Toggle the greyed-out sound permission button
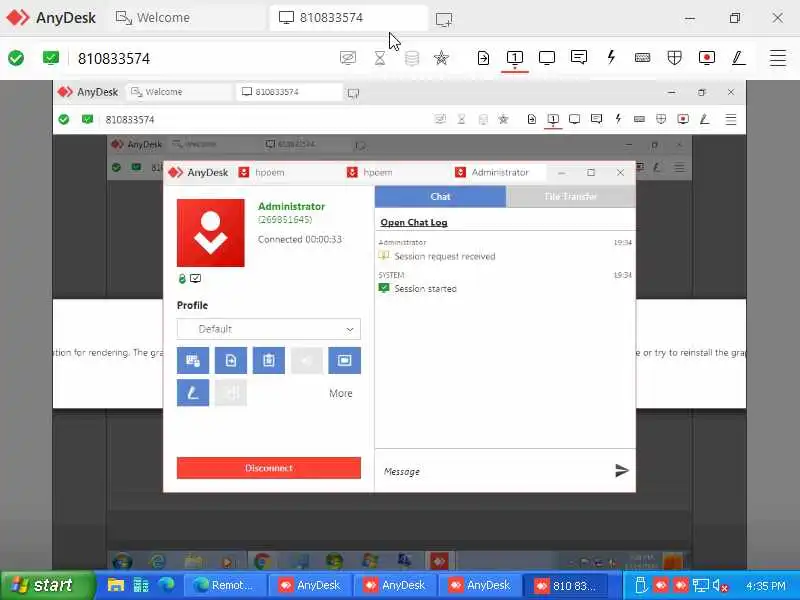This screenshot has width=800, height=600. (x=307, y=360)
